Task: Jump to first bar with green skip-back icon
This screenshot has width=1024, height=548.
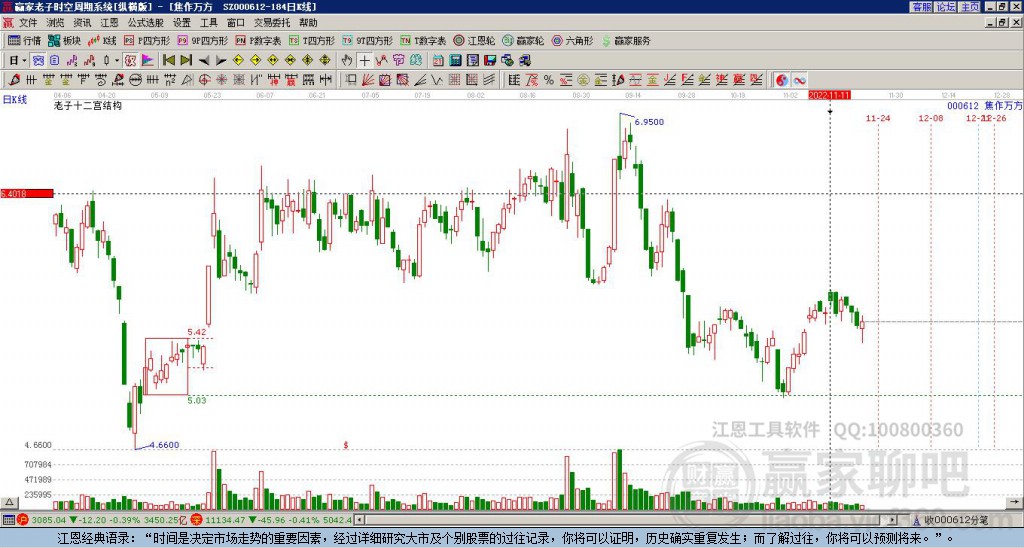Action: tap(168, 61)
